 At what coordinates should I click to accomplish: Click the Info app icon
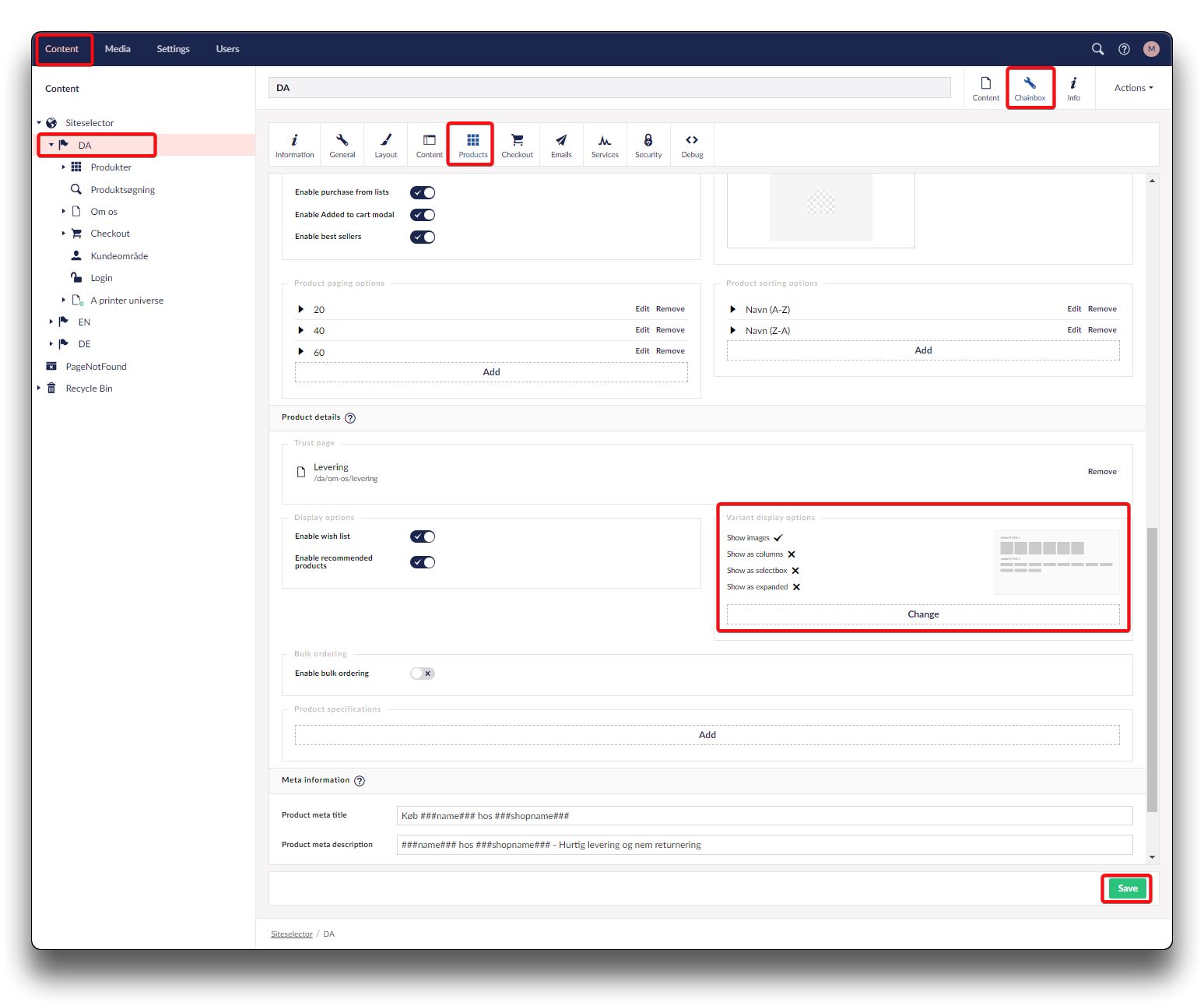[x=1073, y=88]
